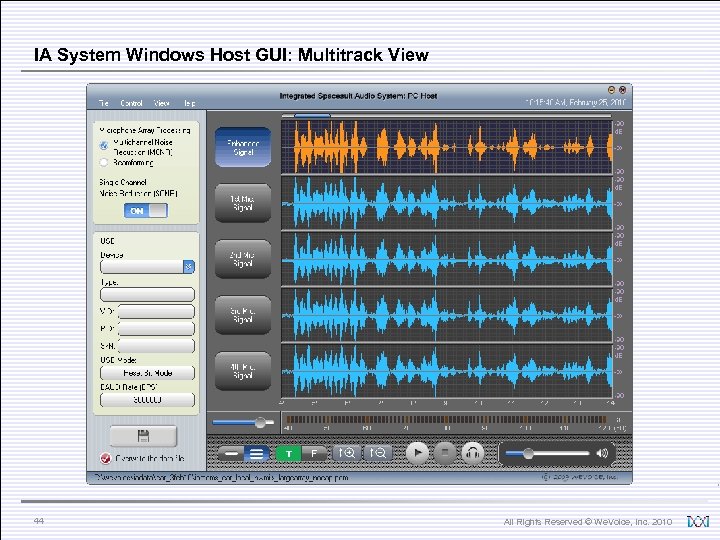Select Multichannel Noise Reduction radio button
The image size is (720, 540).
click(104, 146)
